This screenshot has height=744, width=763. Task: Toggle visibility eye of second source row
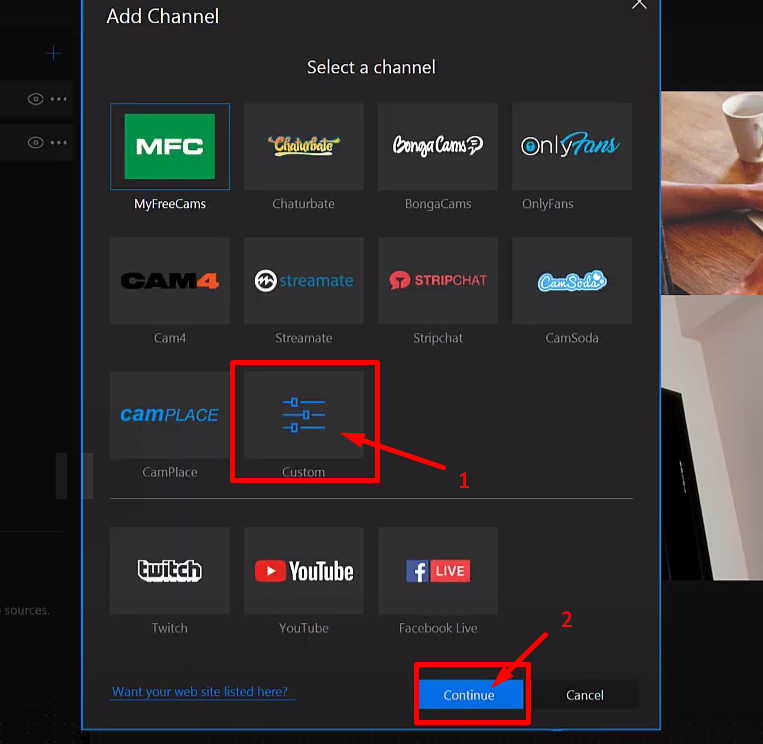tap(35, 143)
